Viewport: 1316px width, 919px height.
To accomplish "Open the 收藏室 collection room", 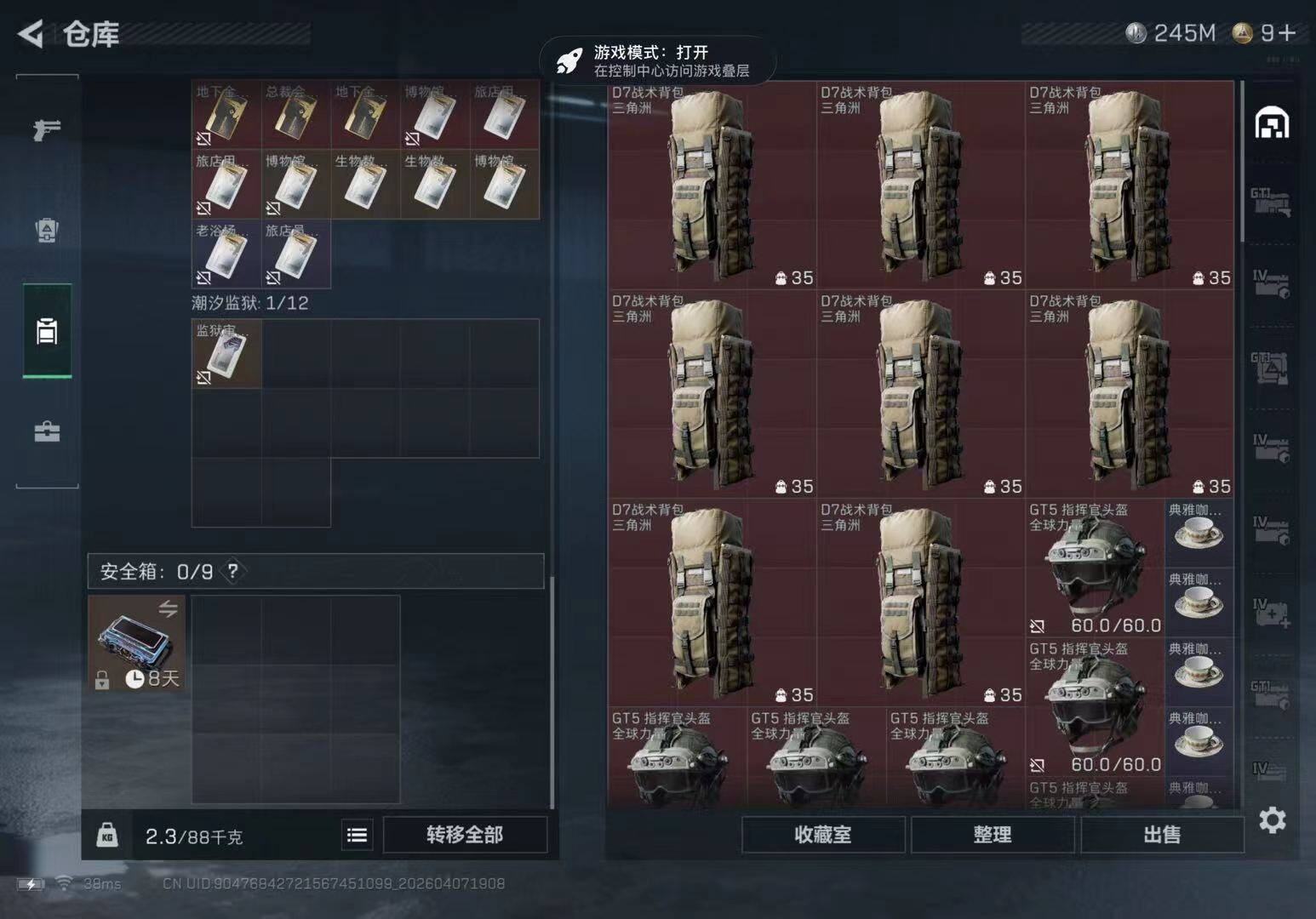I will [823, 835].
